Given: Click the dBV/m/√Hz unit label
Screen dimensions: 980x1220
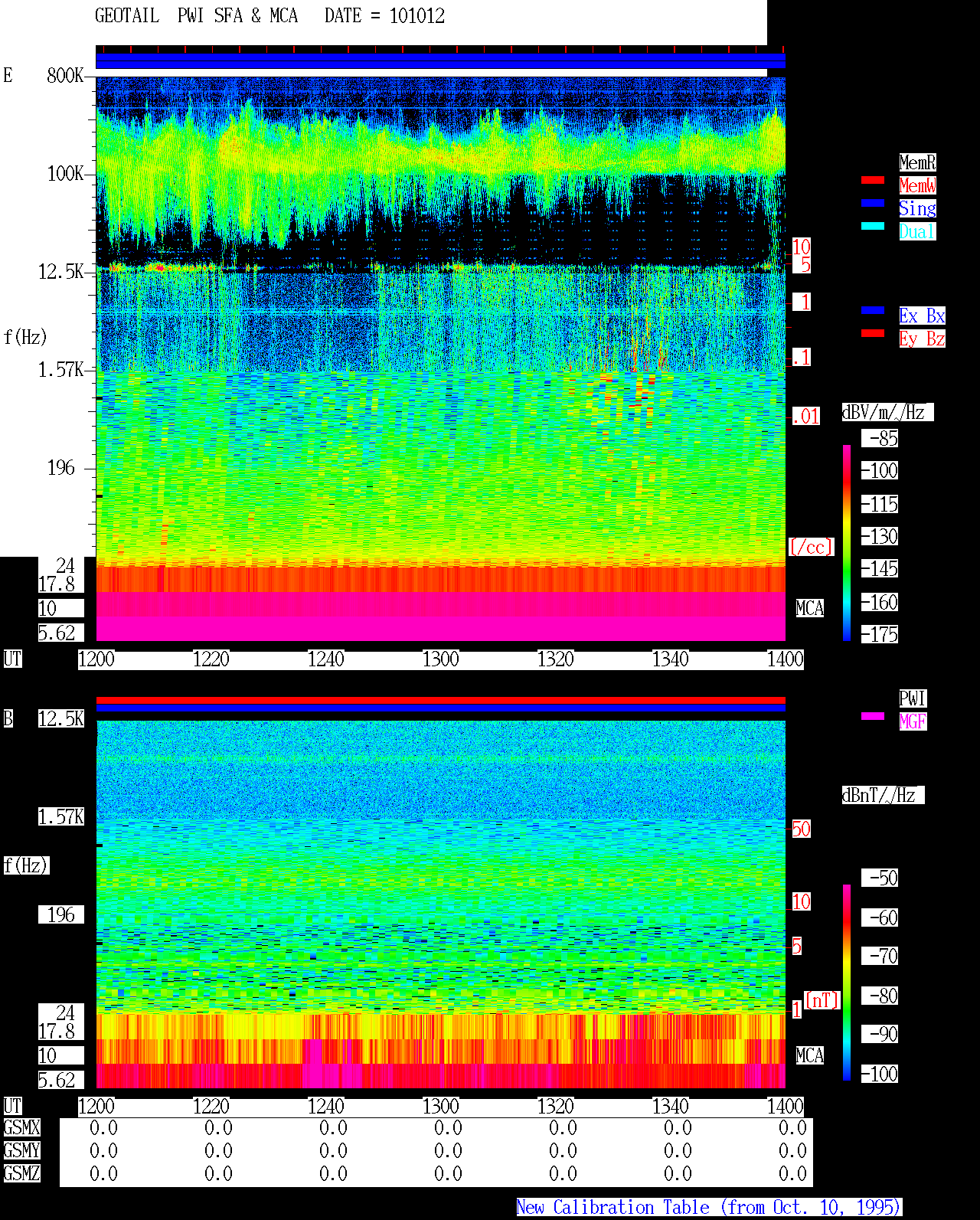Looking at the screenshot, I should [x=887, y=412].
